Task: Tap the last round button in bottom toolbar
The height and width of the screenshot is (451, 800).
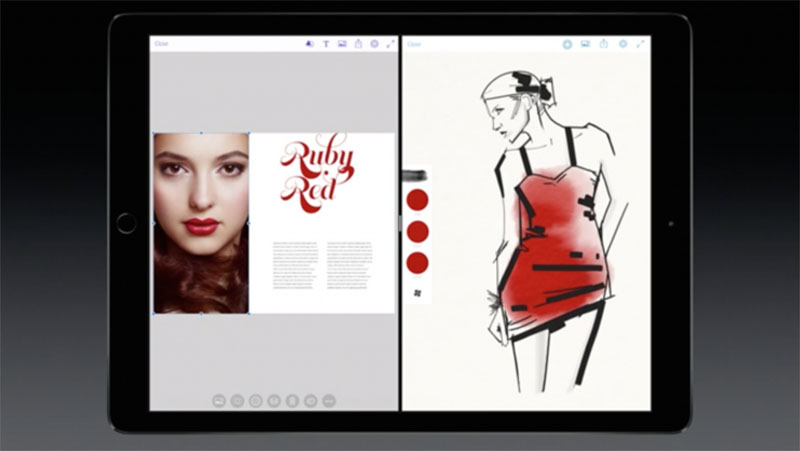Action: 329,401
